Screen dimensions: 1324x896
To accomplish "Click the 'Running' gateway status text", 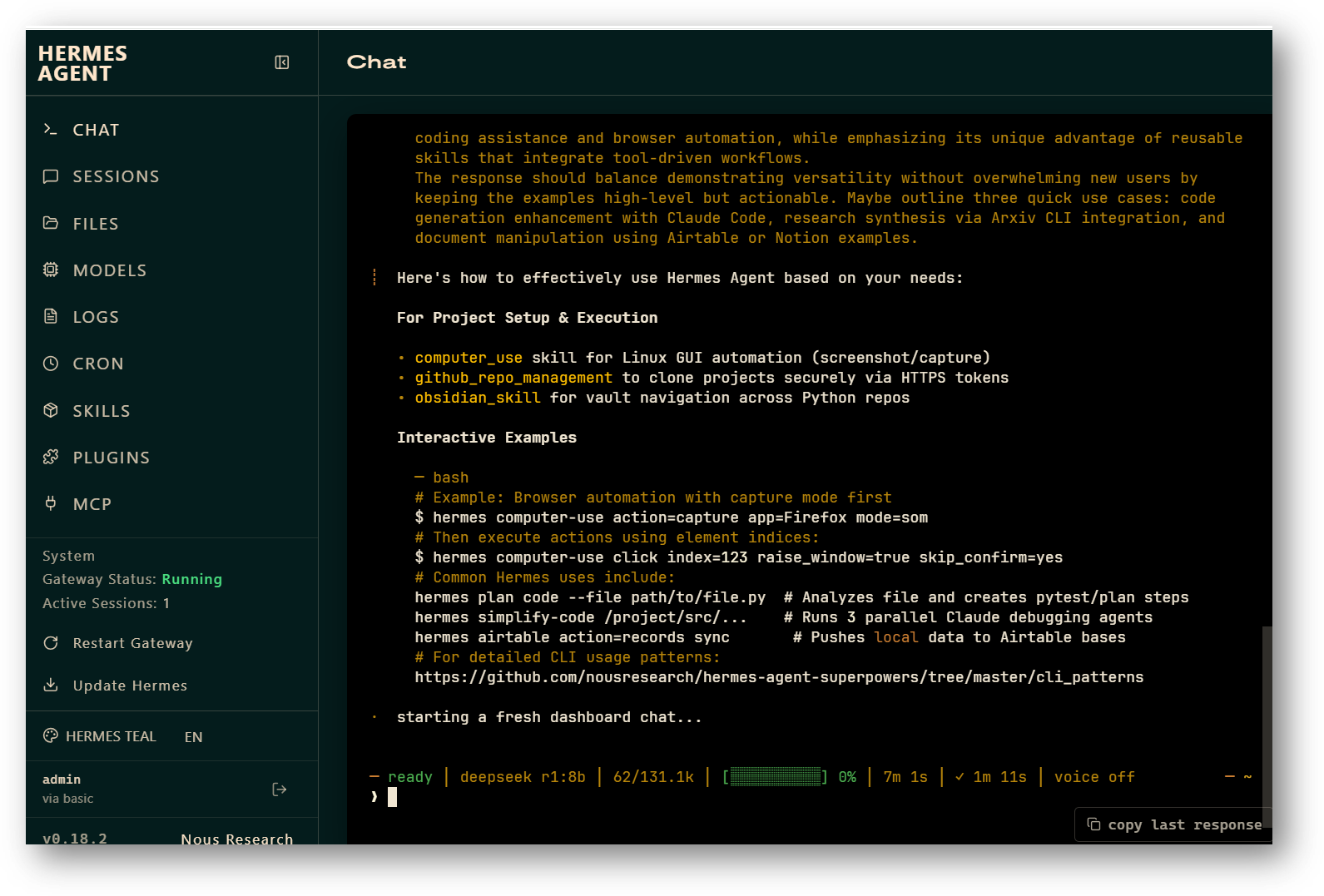I will [192, 579].
